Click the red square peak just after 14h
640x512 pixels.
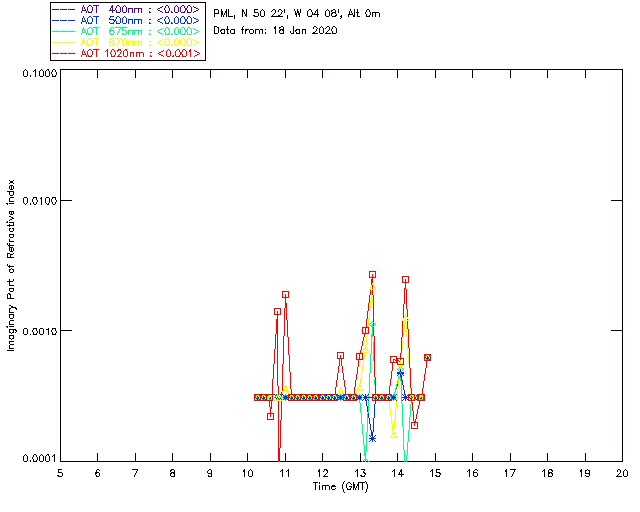click(x=405, y=280)
